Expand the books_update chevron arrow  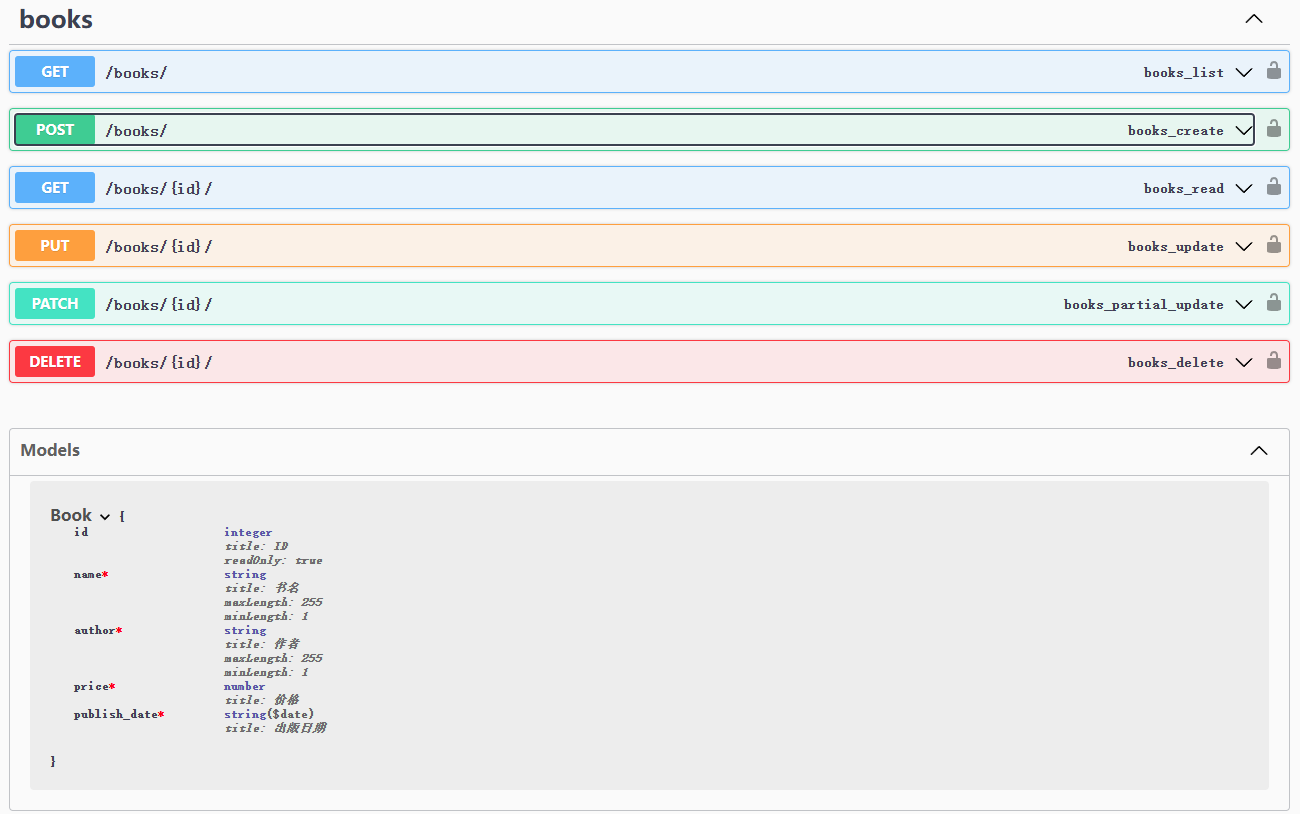[x=1243, y=246]
